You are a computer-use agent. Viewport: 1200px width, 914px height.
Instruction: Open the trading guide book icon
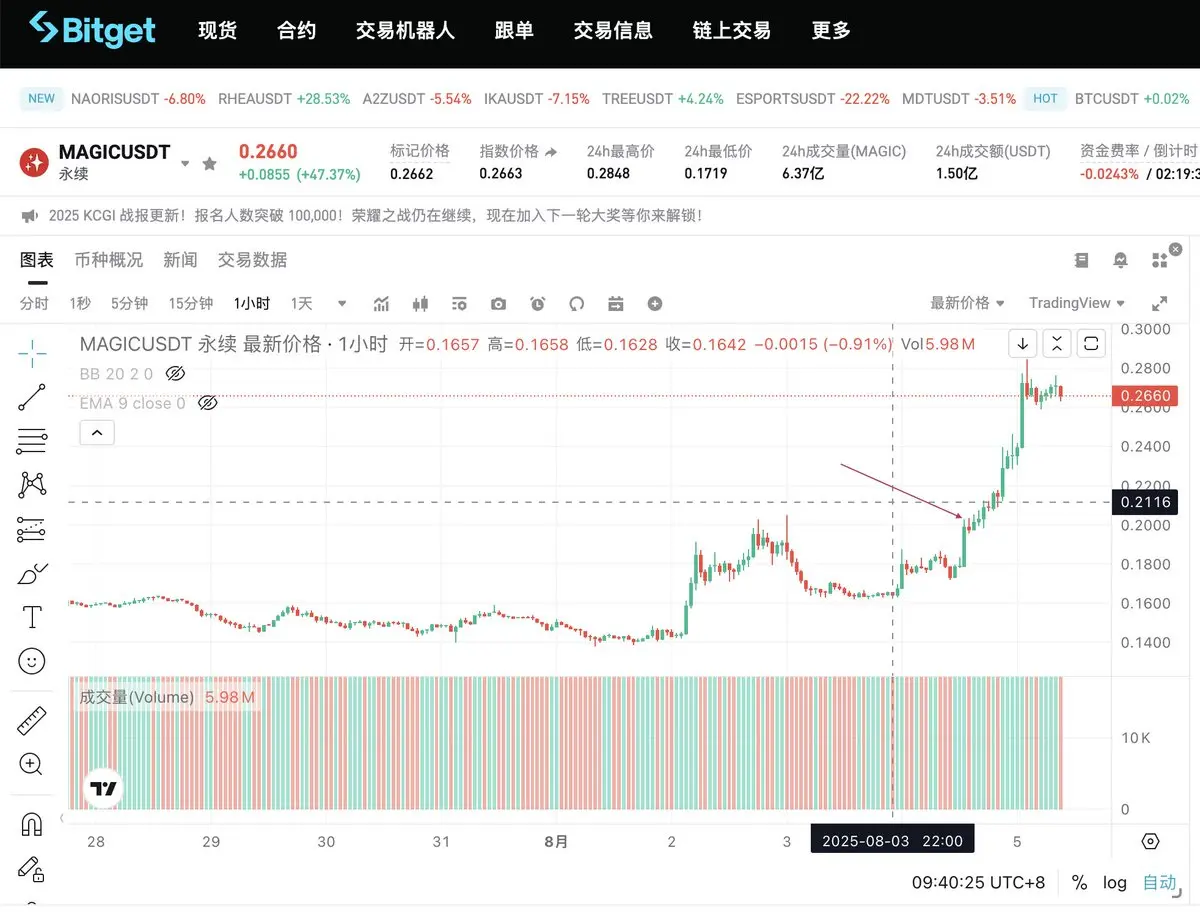point(1081,260)
